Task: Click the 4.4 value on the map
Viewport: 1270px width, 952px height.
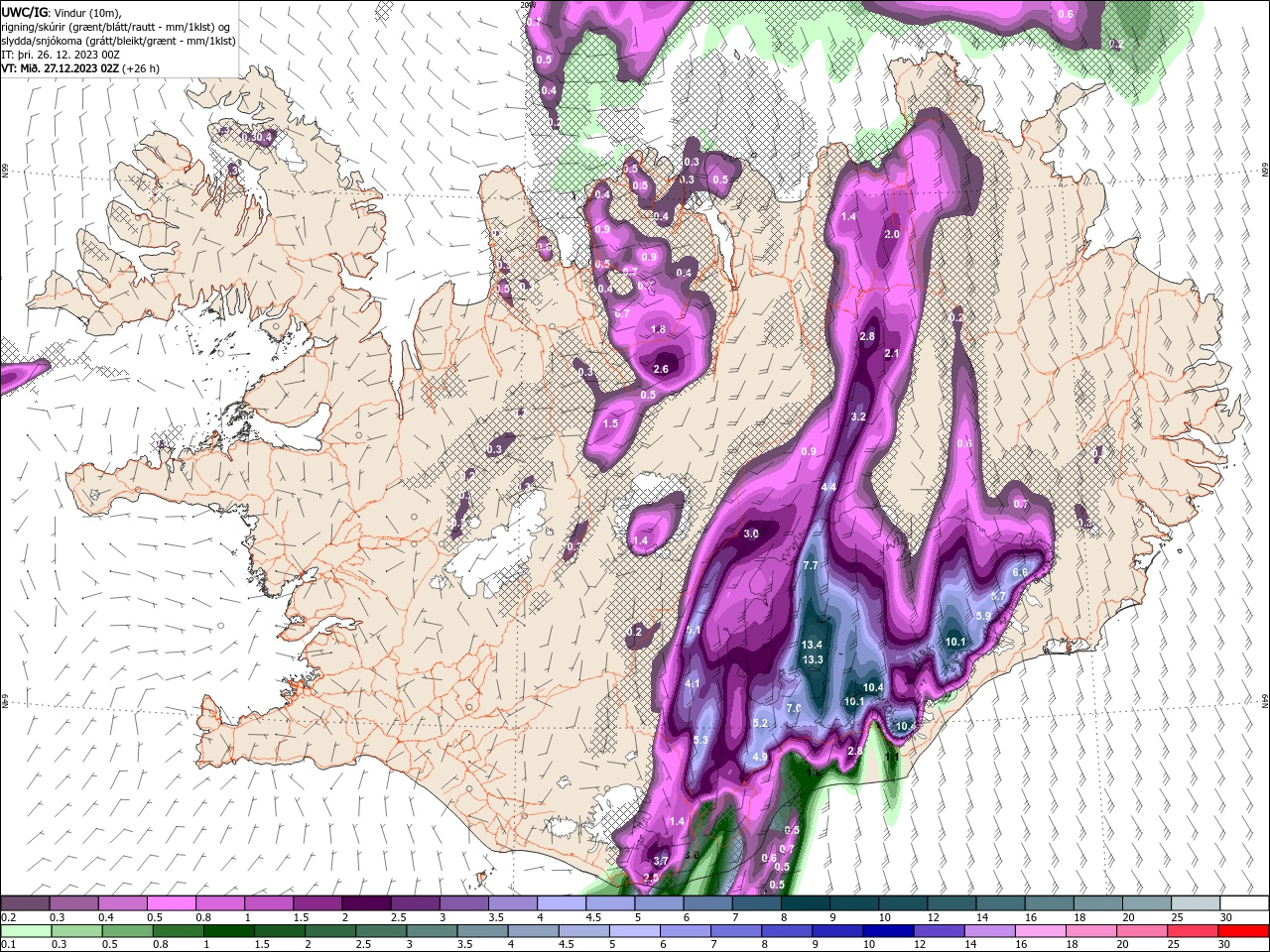Action: point(829,487)
